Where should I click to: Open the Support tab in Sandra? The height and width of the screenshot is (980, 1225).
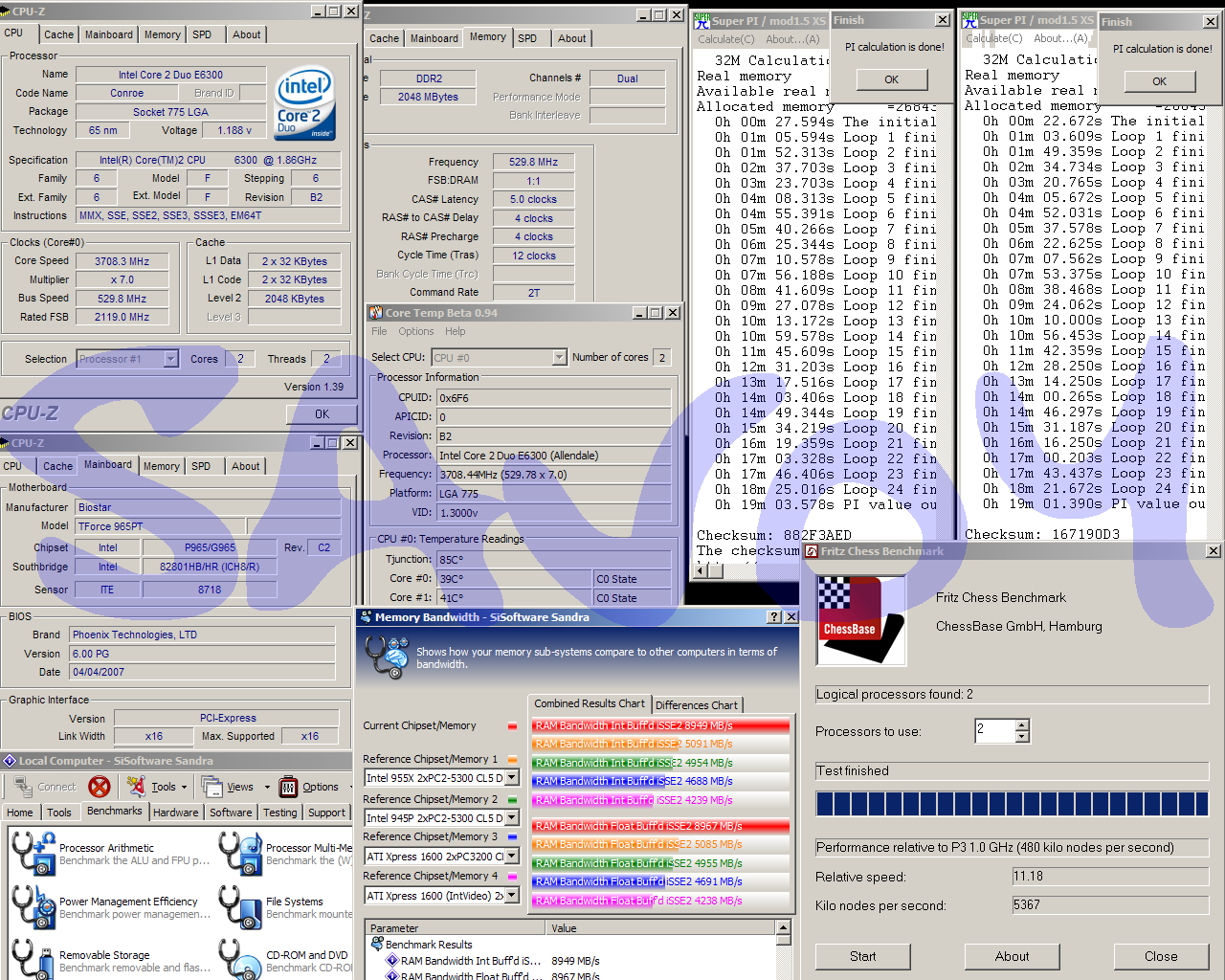coord(326,813)
